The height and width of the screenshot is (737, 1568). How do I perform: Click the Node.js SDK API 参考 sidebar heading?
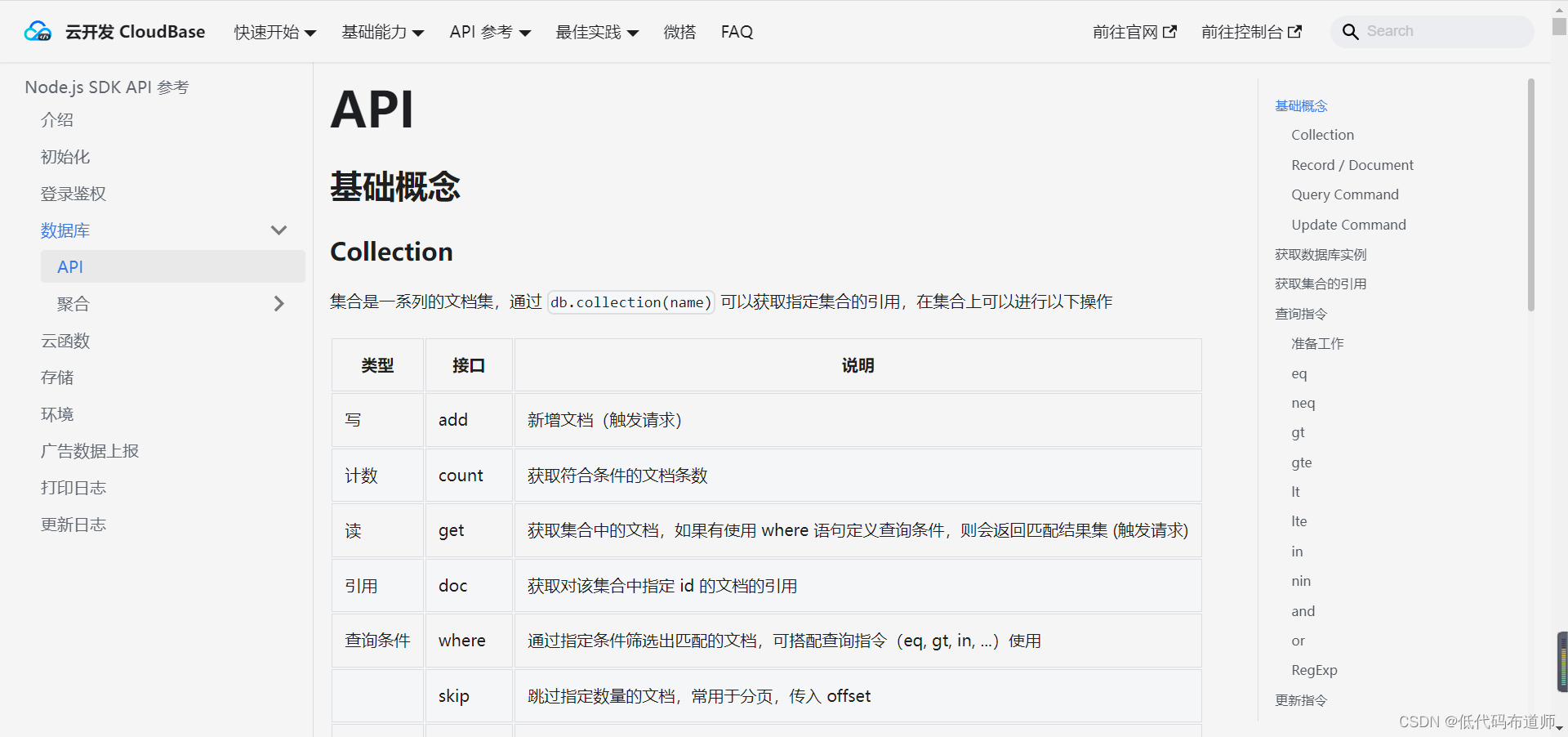(107, 87)
